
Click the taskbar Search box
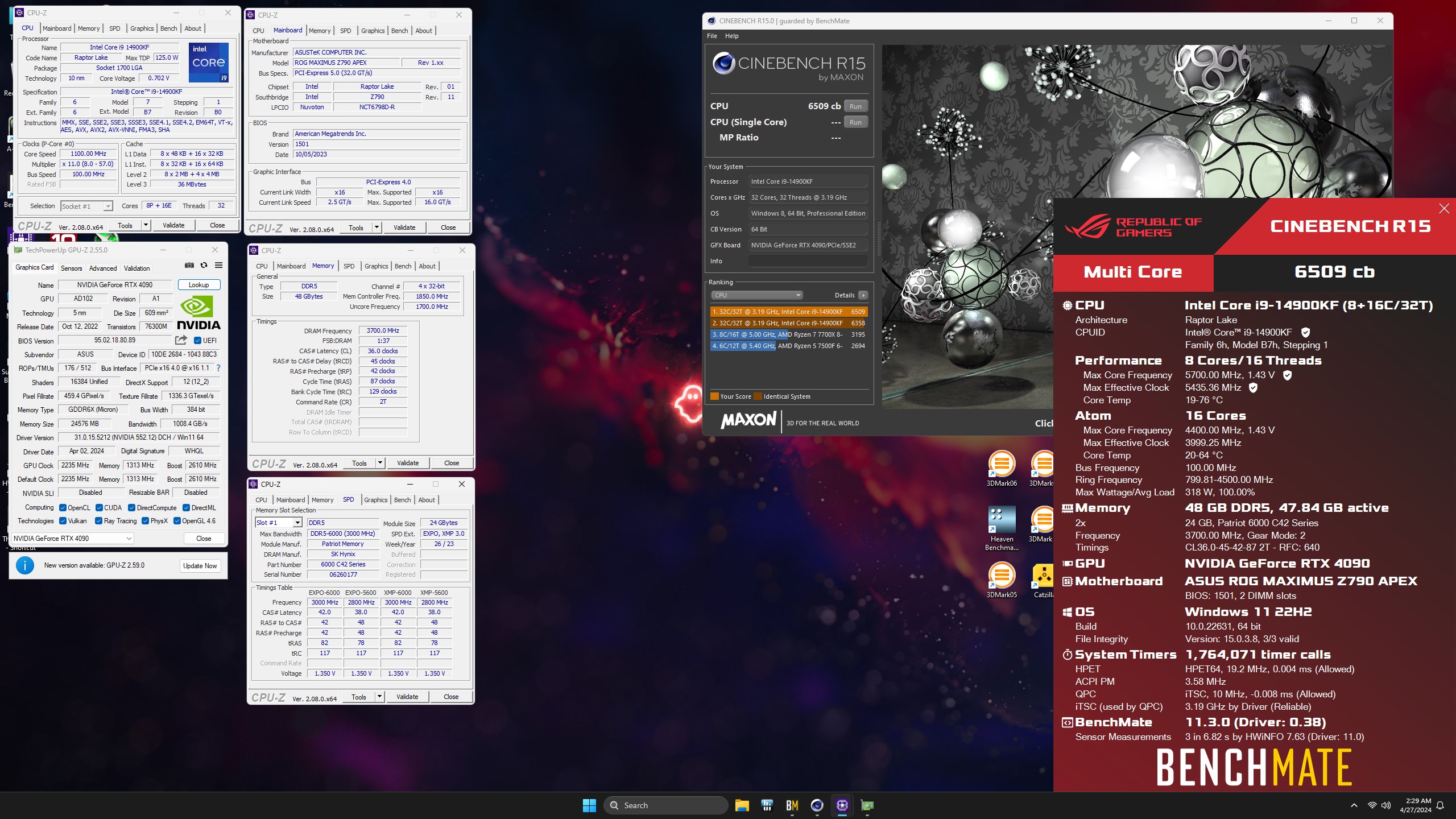pos(666,805)
